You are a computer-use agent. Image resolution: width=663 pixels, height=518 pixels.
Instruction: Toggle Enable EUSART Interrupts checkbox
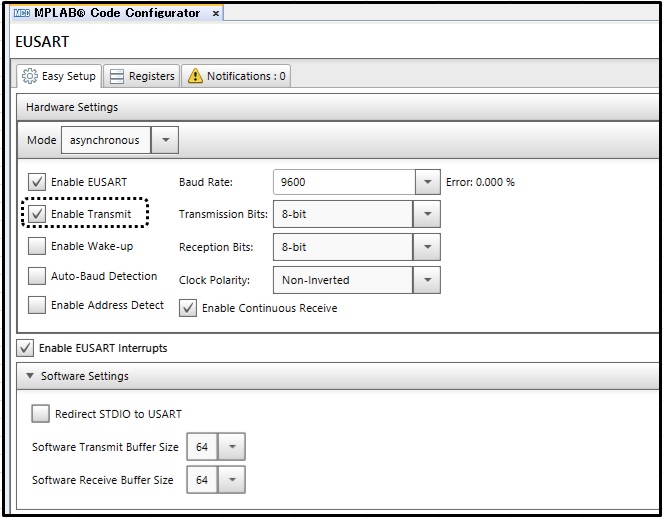tap(25, 348)
